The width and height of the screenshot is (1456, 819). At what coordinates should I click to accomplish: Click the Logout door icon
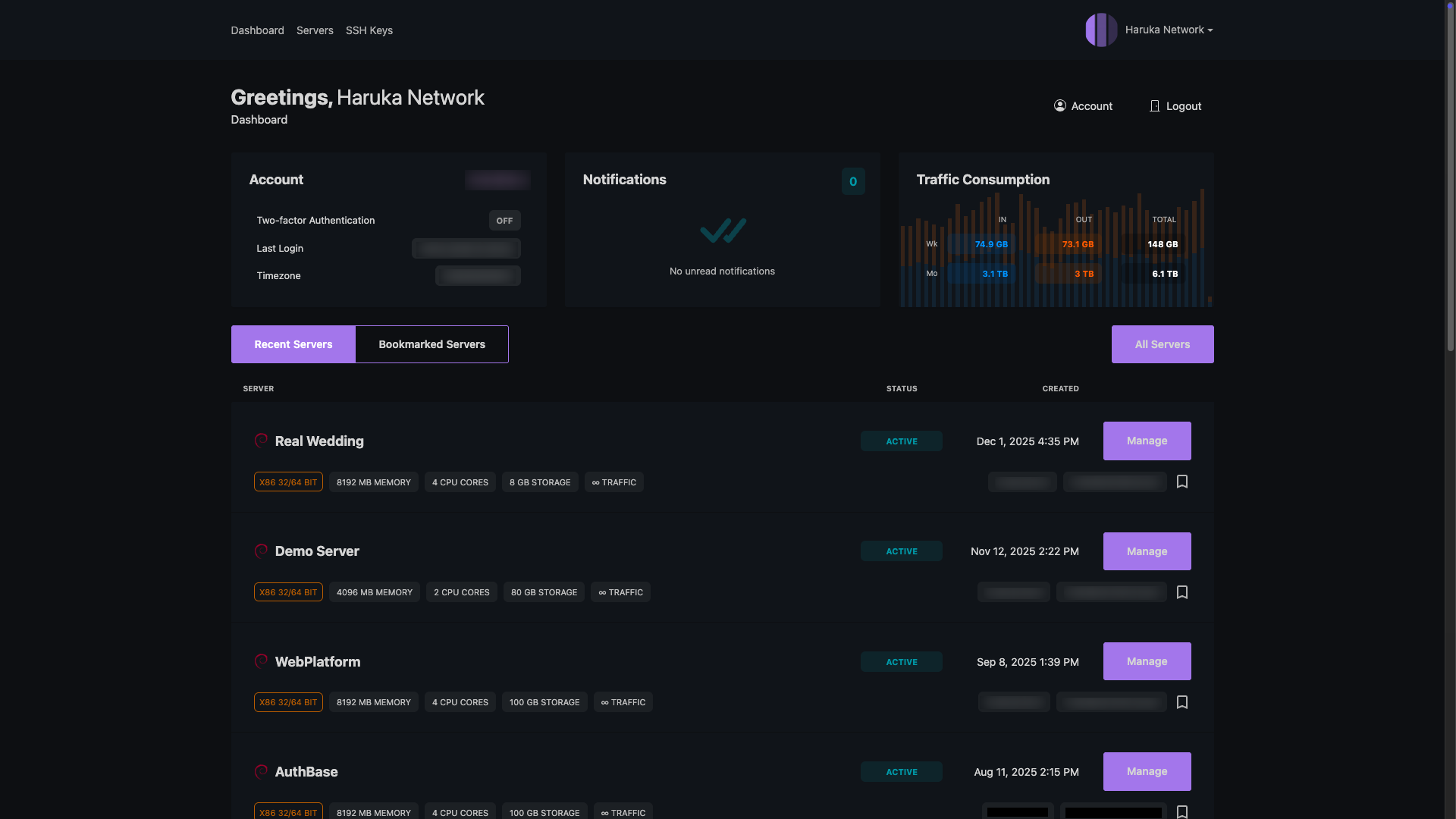click(1154, 106)
